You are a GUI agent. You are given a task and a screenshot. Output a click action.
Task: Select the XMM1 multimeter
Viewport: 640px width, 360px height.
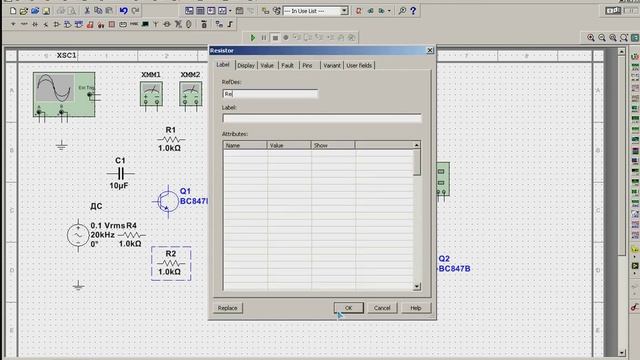click(151, 94)
